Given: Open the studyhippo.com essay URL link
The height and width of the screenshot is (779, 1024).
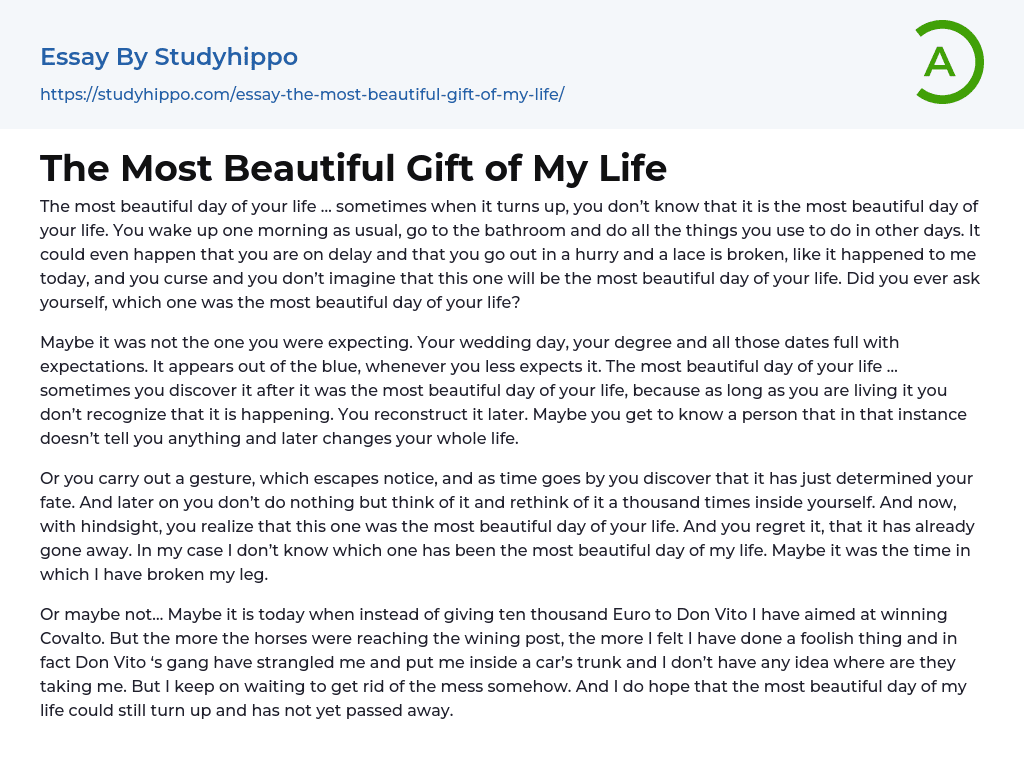Looking at the screenshot, I should pos(302,94).
